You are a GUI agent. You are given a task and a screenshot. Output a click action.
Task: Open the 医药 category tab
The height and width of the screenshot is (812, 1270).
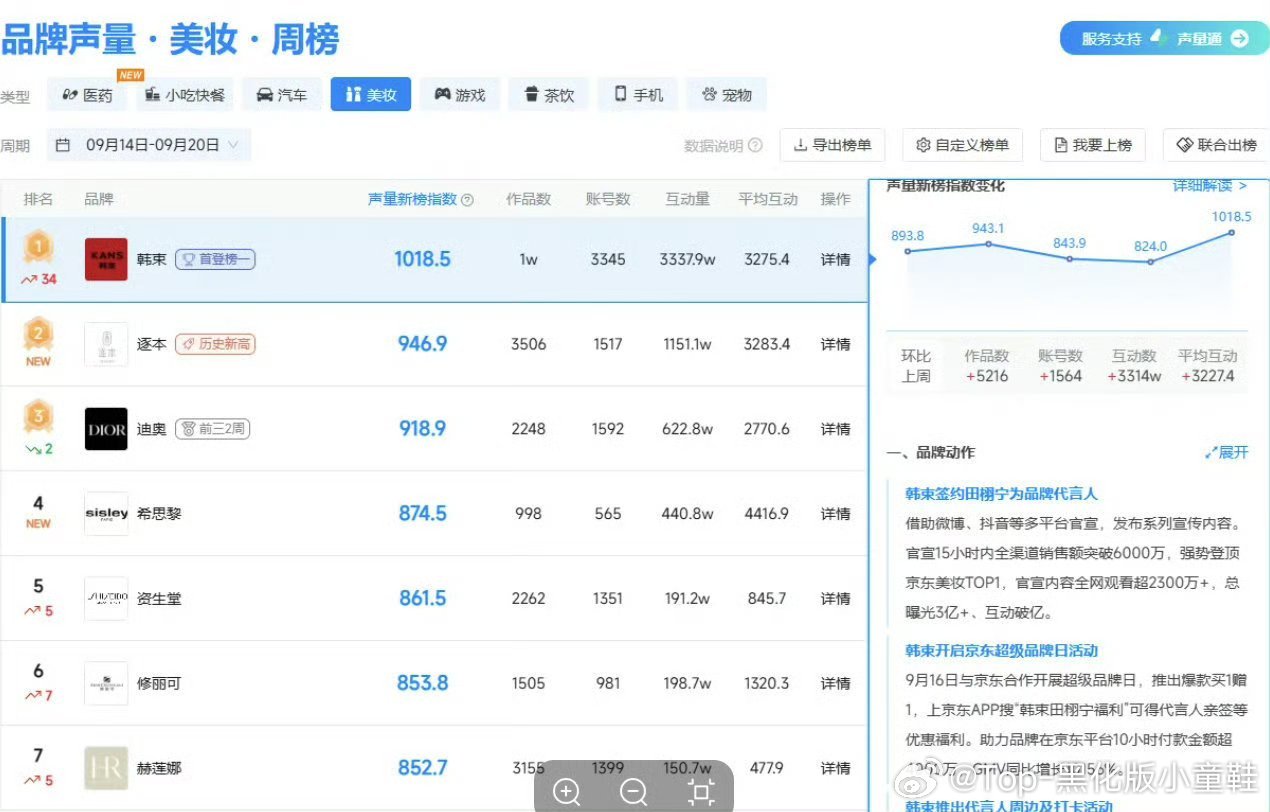(87, 95)
